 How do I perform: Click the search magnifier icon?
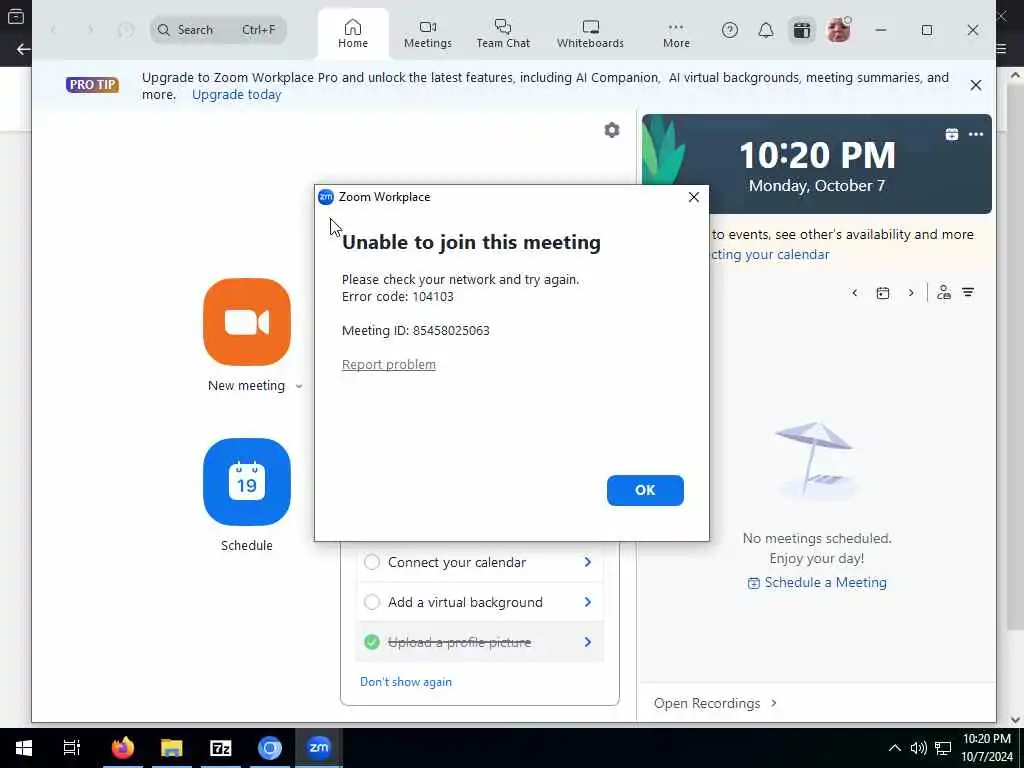164,30
